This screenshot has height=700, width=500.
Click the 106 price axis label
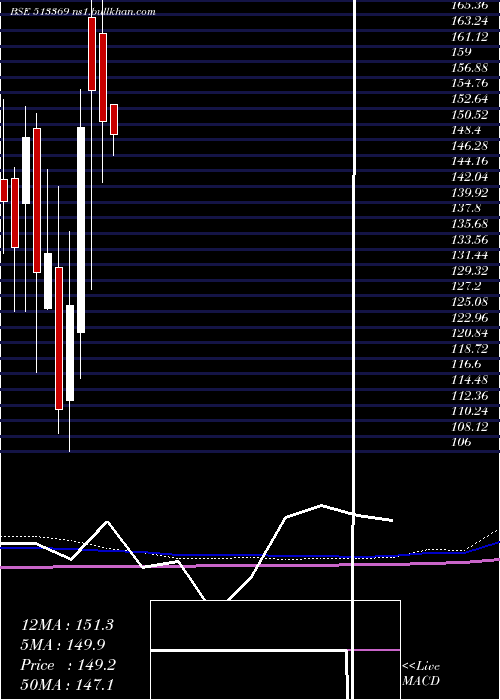[461, 442]
